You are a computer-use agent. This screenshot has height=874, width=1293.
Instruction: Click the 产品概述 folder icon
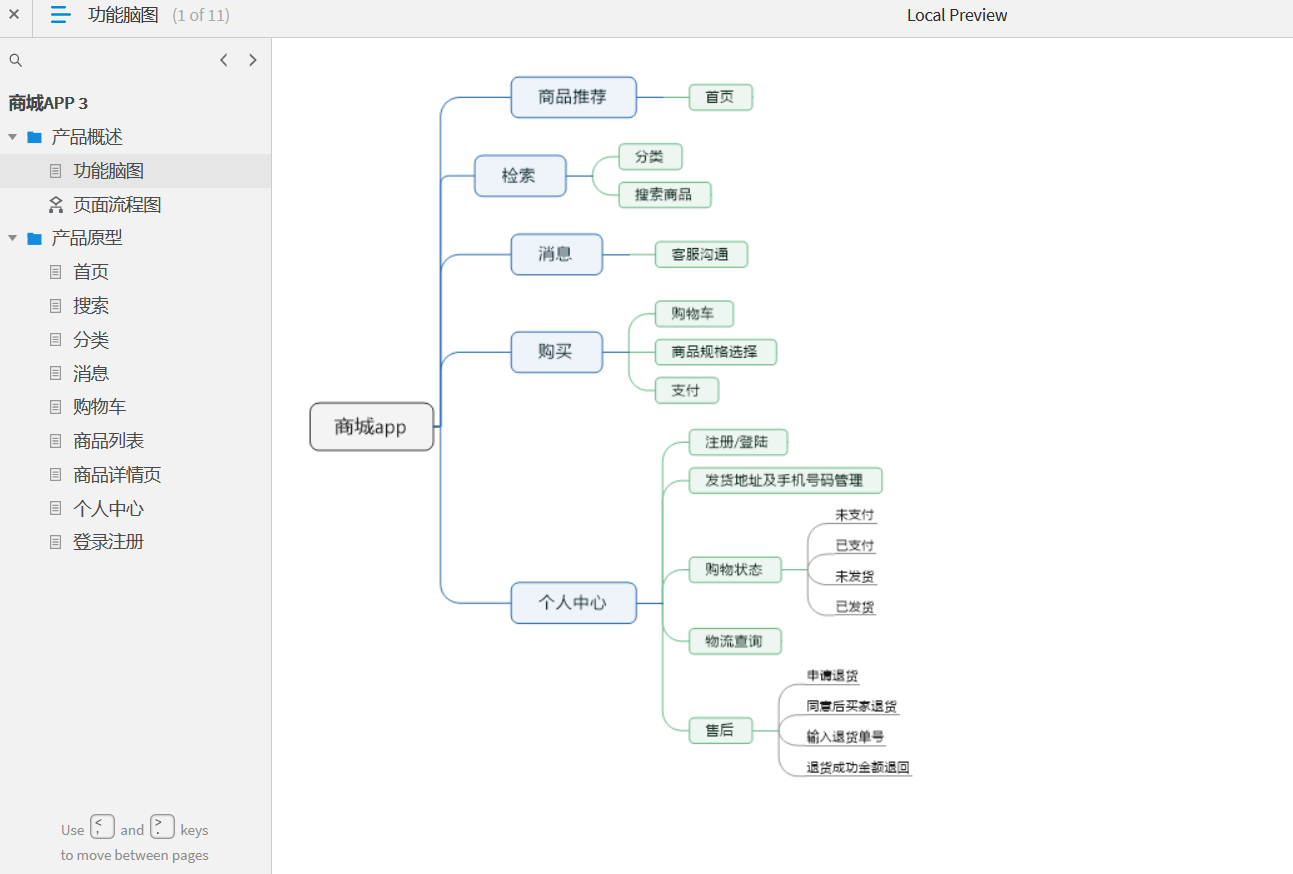click(x=35, y=137)
